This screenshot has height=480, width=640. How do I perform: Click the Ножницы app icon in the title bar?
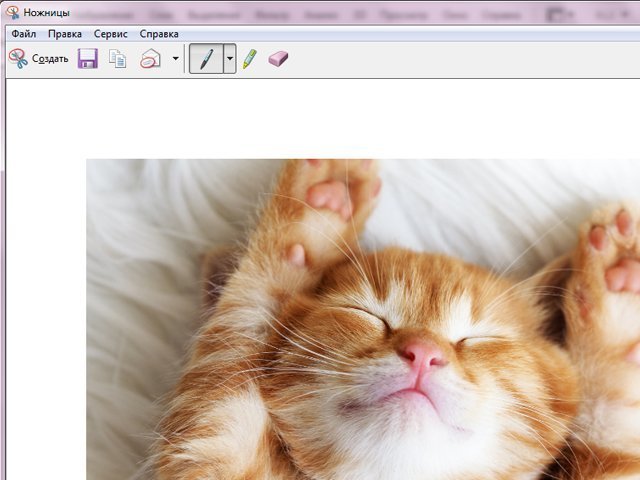(x=12, y=12)
